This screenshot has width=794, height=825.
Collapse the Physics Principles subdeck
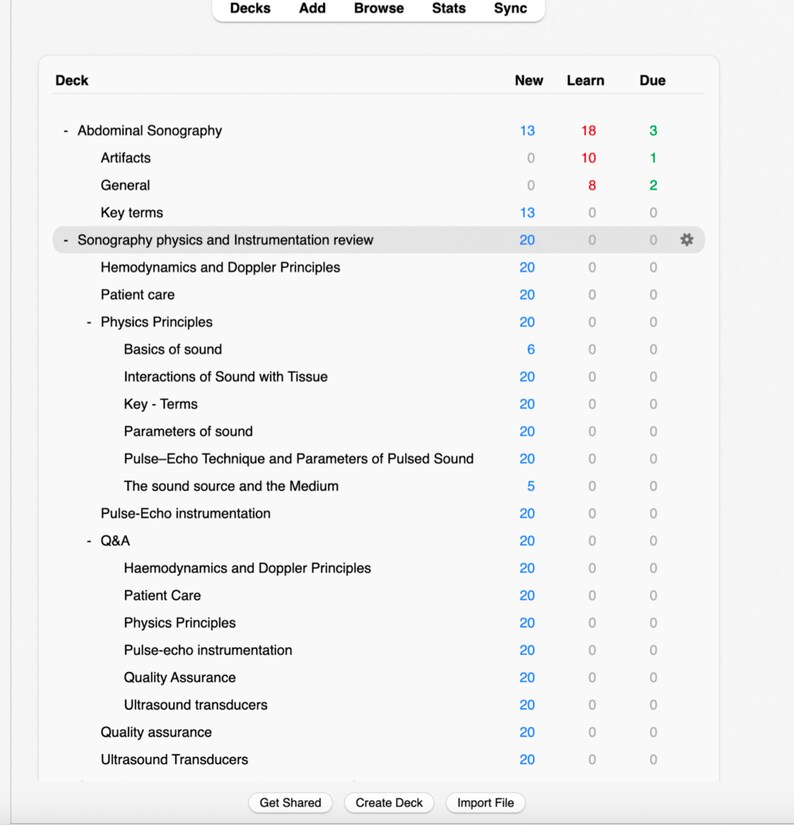pyautogui.click(x=89, y=322)
